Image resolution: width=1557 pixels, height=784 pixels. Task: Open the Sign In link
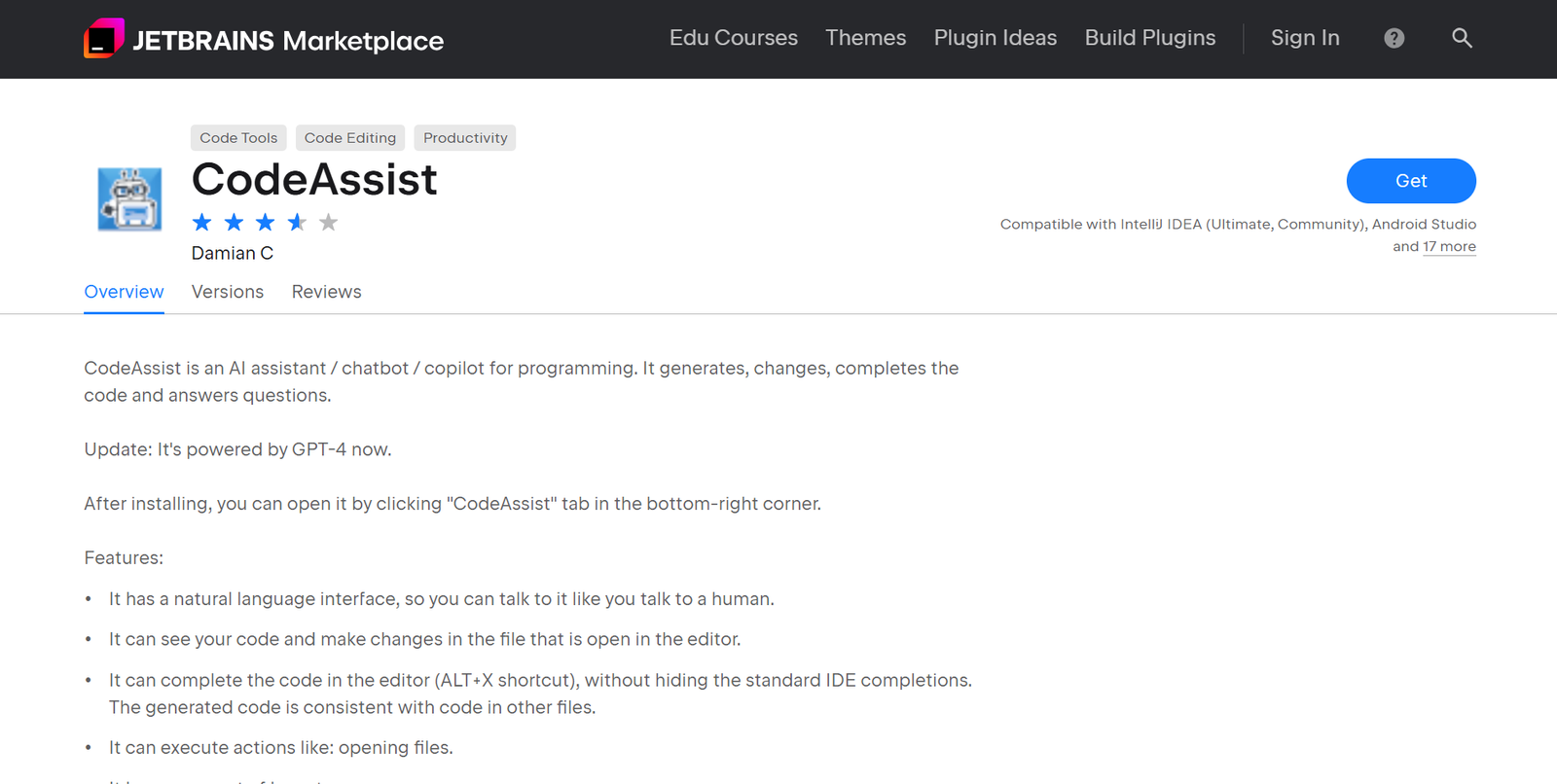click(x=1305, y=38)
